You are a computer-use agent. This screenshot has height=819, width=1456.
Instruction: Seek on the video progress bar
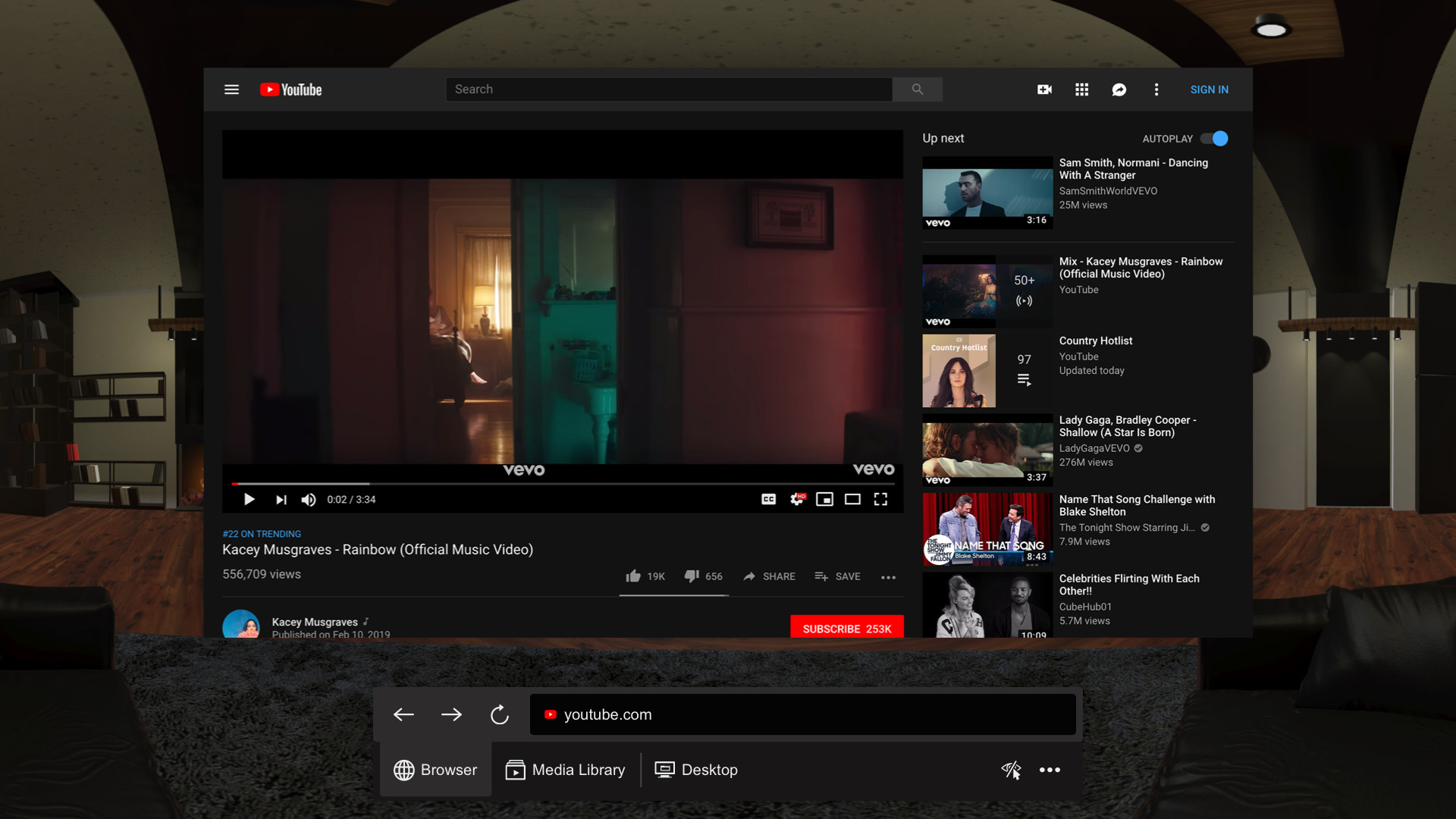[563, 483]
